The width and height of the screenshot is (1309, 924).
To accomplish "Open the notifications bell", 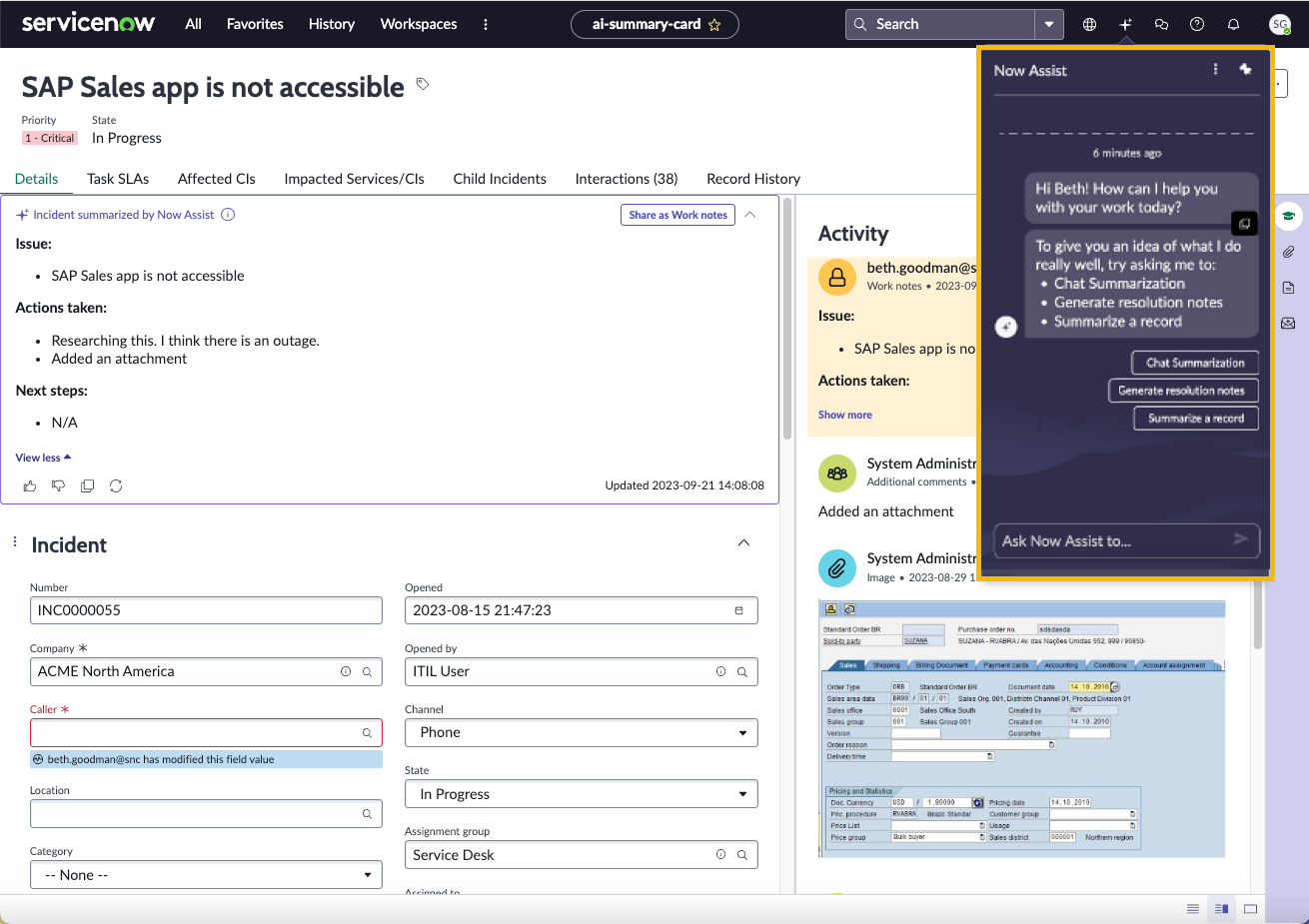I will [1233, 24].
